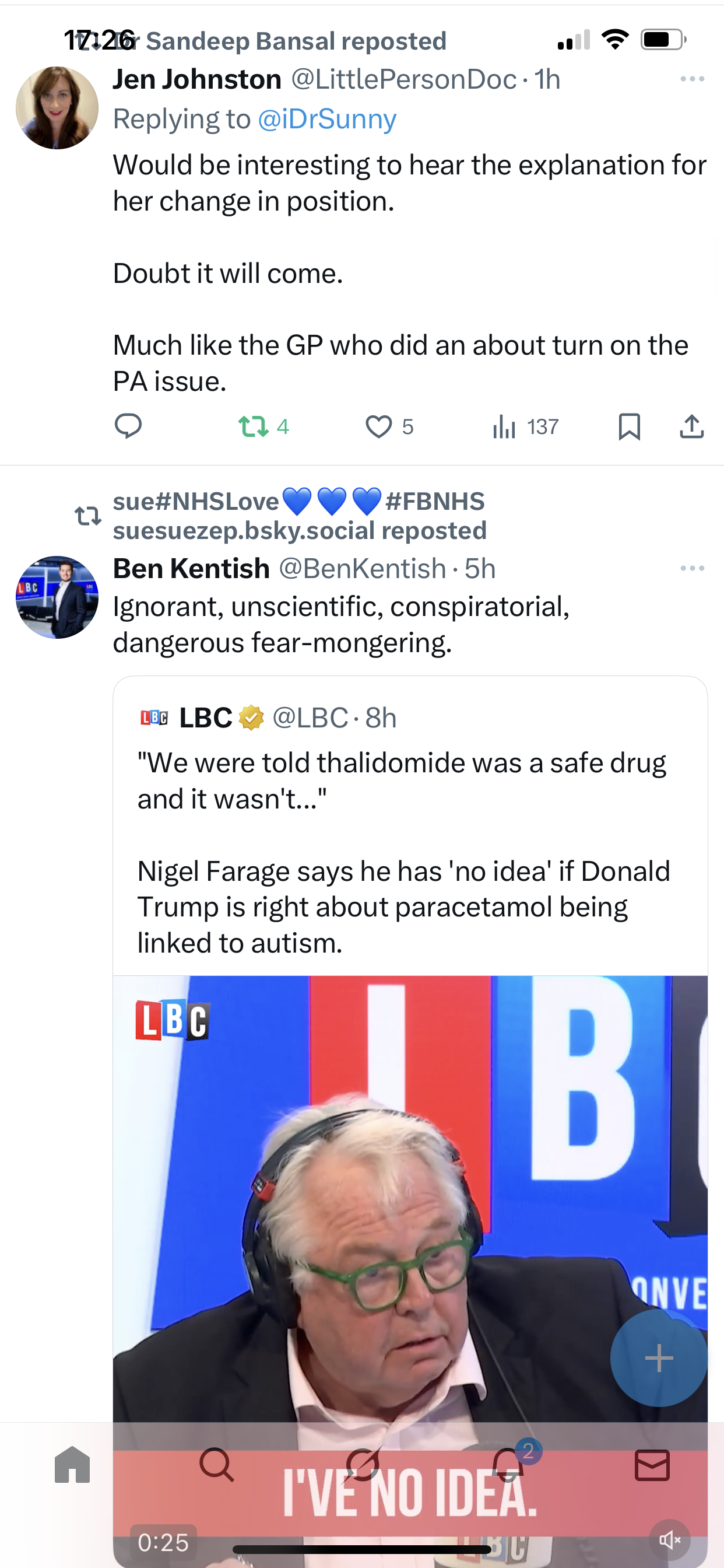The width and height of the screenshot is (724, 1568).
Task: Unmute the LBC video
Action: click(669, 1540)
